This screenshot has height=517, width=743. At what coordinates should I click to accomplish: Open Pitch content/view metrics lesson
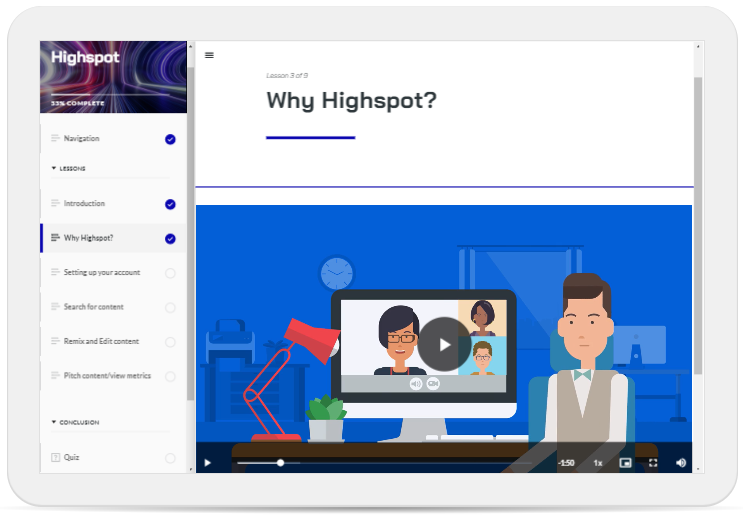point(113,376)
